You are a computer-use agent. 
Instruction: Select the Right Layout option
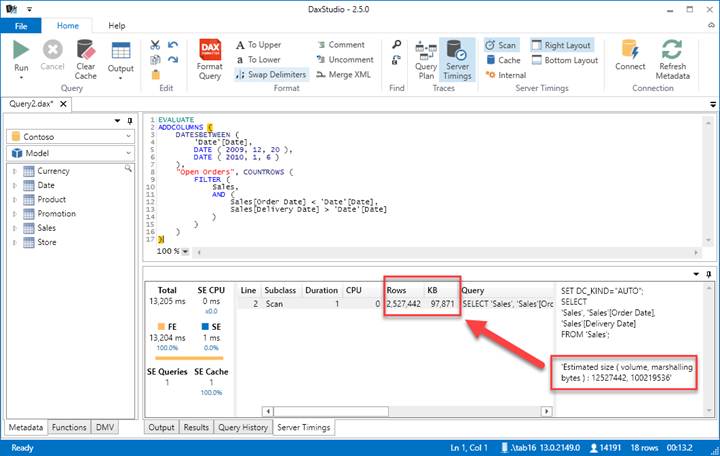click(561, 45)
